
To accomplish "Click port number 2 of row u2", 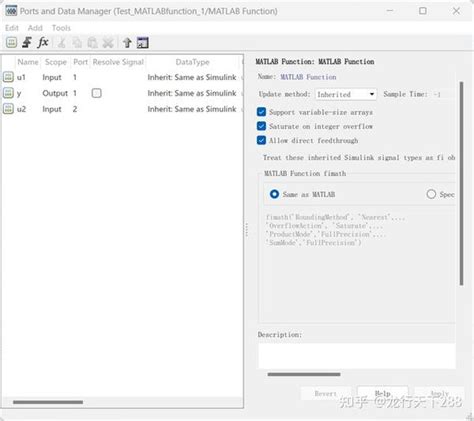I will [75, 109].
